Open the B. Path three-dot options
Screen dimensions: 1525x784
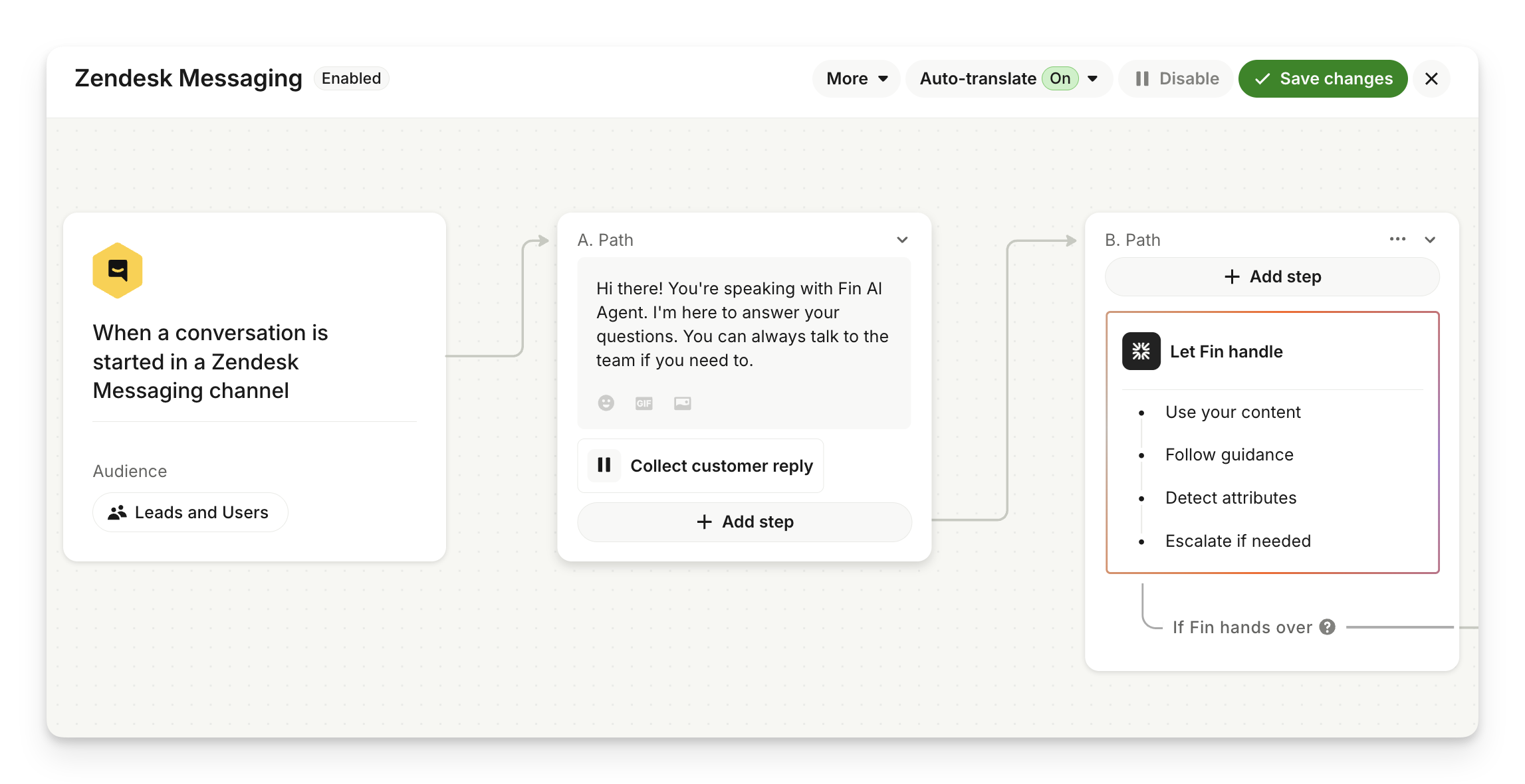click(x=1397, y=239)
